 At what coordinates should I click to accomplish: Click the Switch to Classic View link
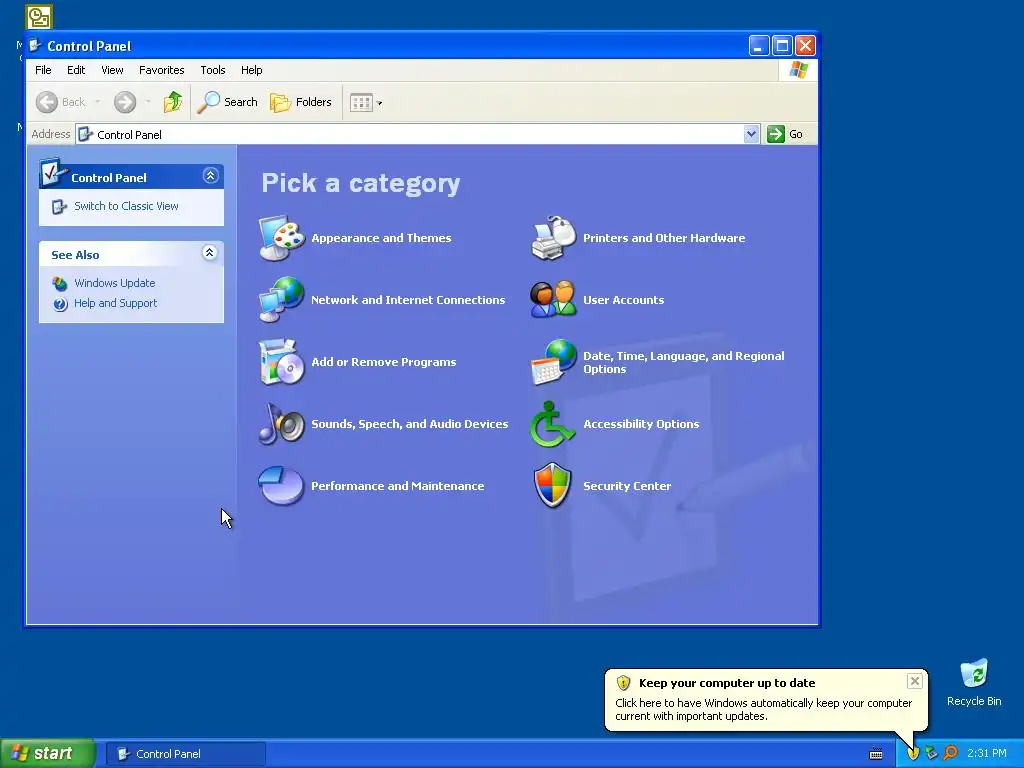click(x=126, y=206)
